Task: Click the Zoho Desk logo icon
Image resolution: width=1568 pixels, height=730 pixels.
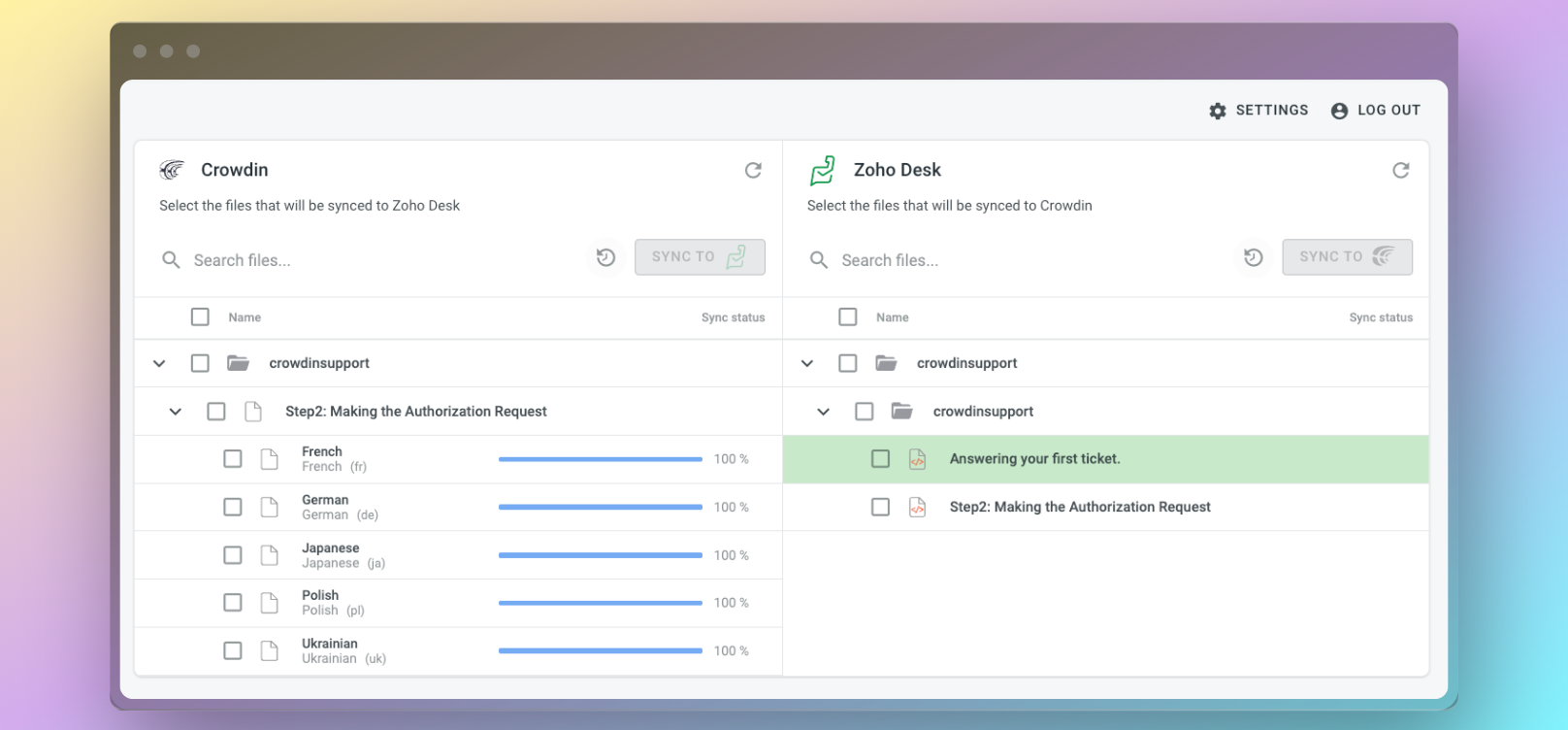Action: (823, 170)
